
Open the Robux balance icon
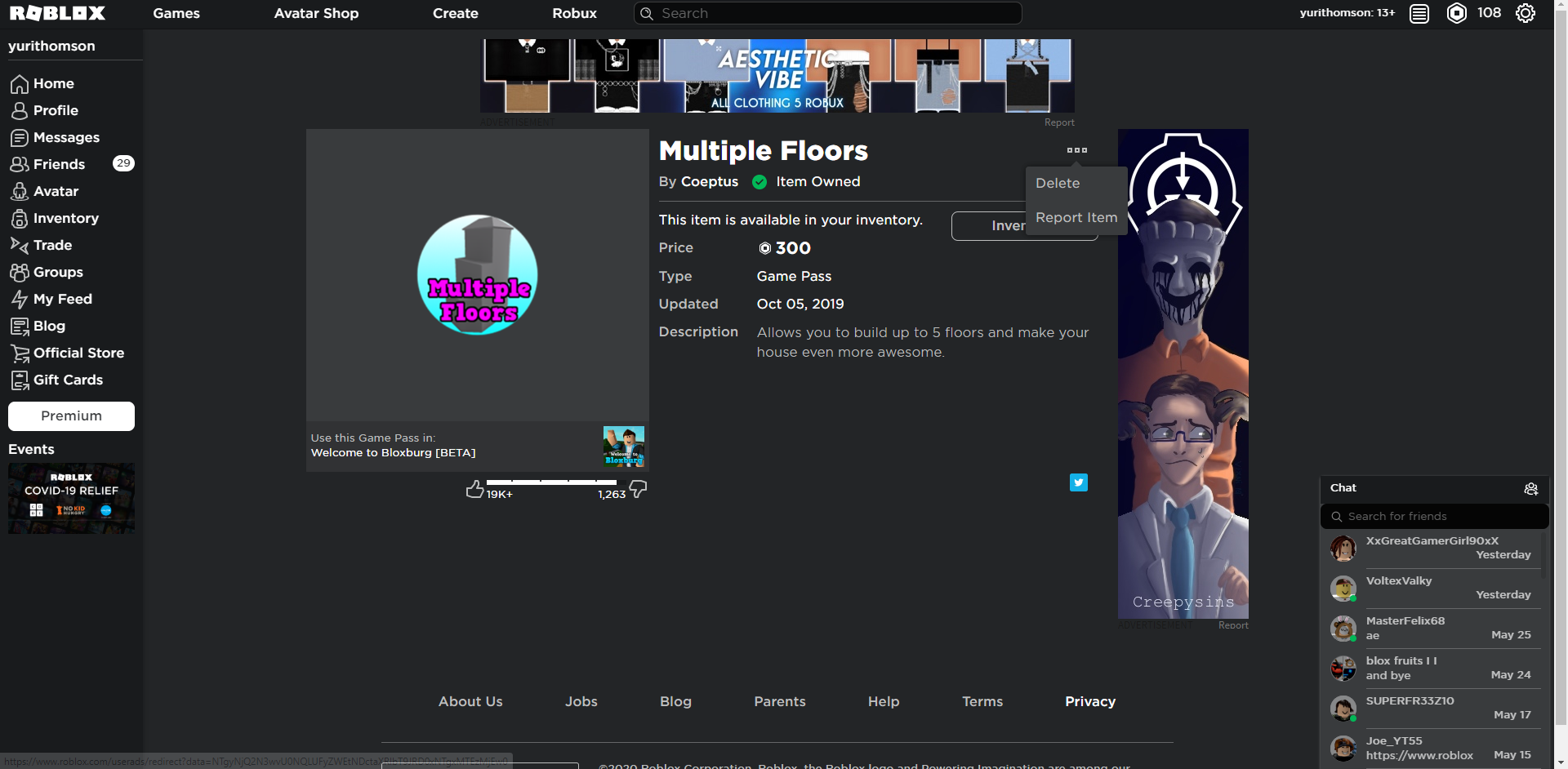coord(1457,13)
